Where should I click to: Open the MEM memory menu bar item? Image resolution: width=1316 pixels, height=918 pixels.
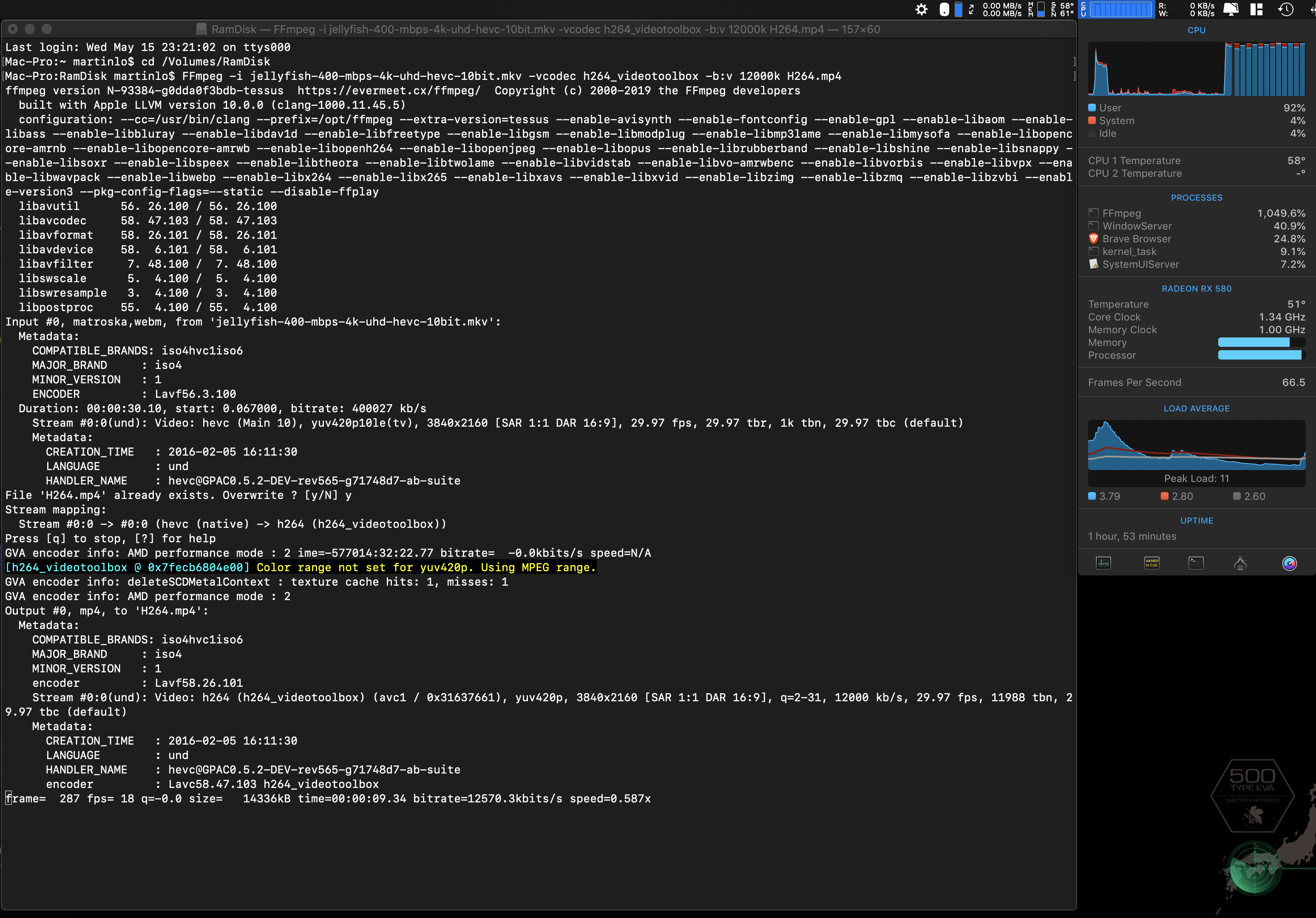(1036, 9)
